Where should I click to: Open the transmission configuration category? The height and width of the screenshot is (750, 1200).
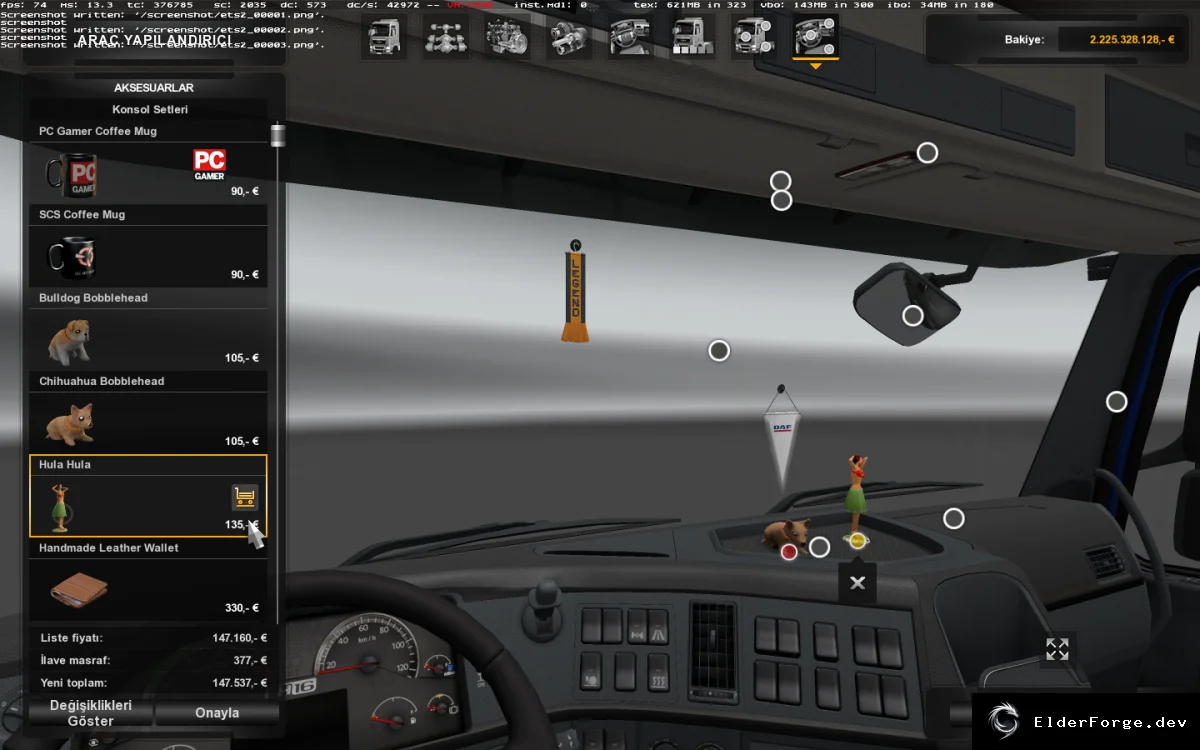click(569, 37)
